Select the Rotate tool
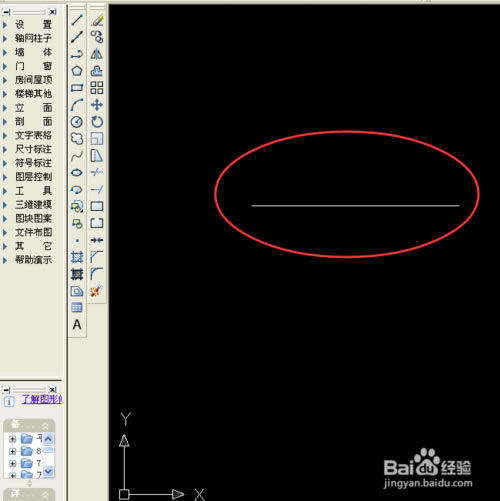The width and height of the screenshot is (500, 501). (97, 122)
